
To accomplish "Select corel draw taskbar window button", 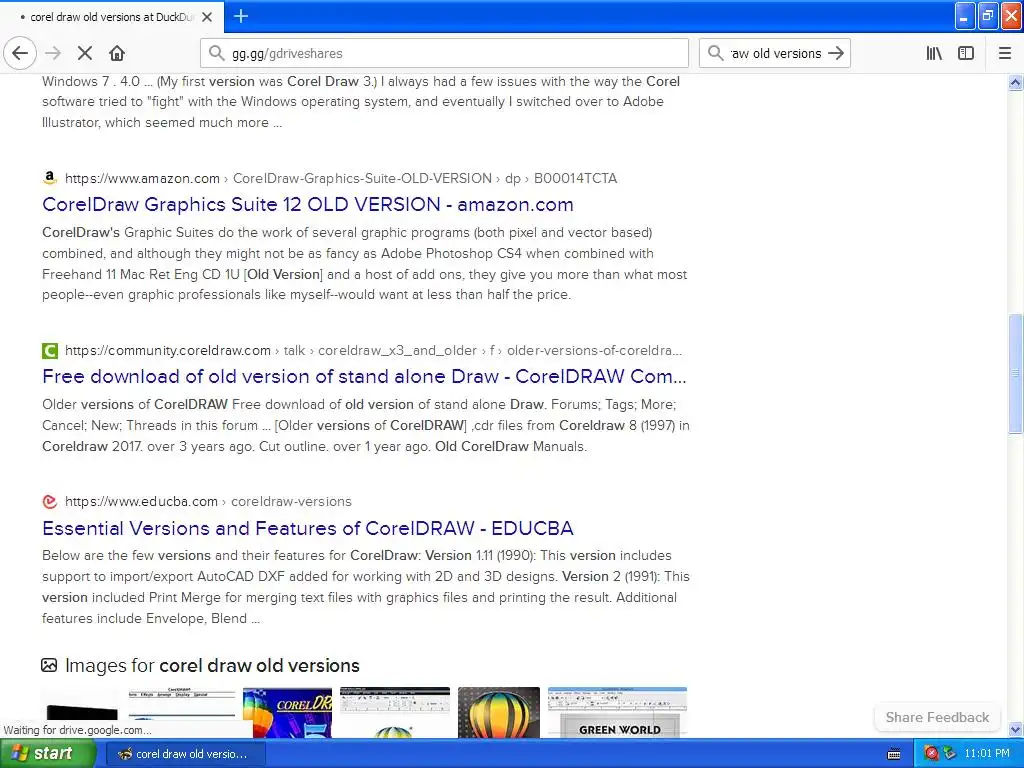I will (184, 754).
